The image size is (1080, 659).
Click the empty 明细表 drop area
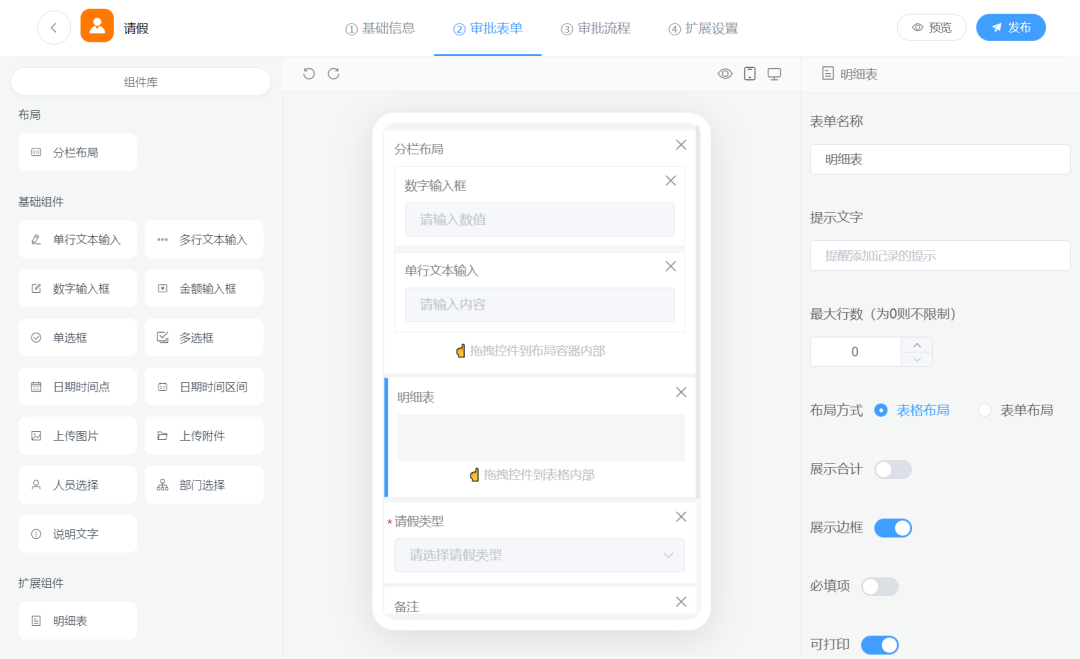tap(541, 437)
